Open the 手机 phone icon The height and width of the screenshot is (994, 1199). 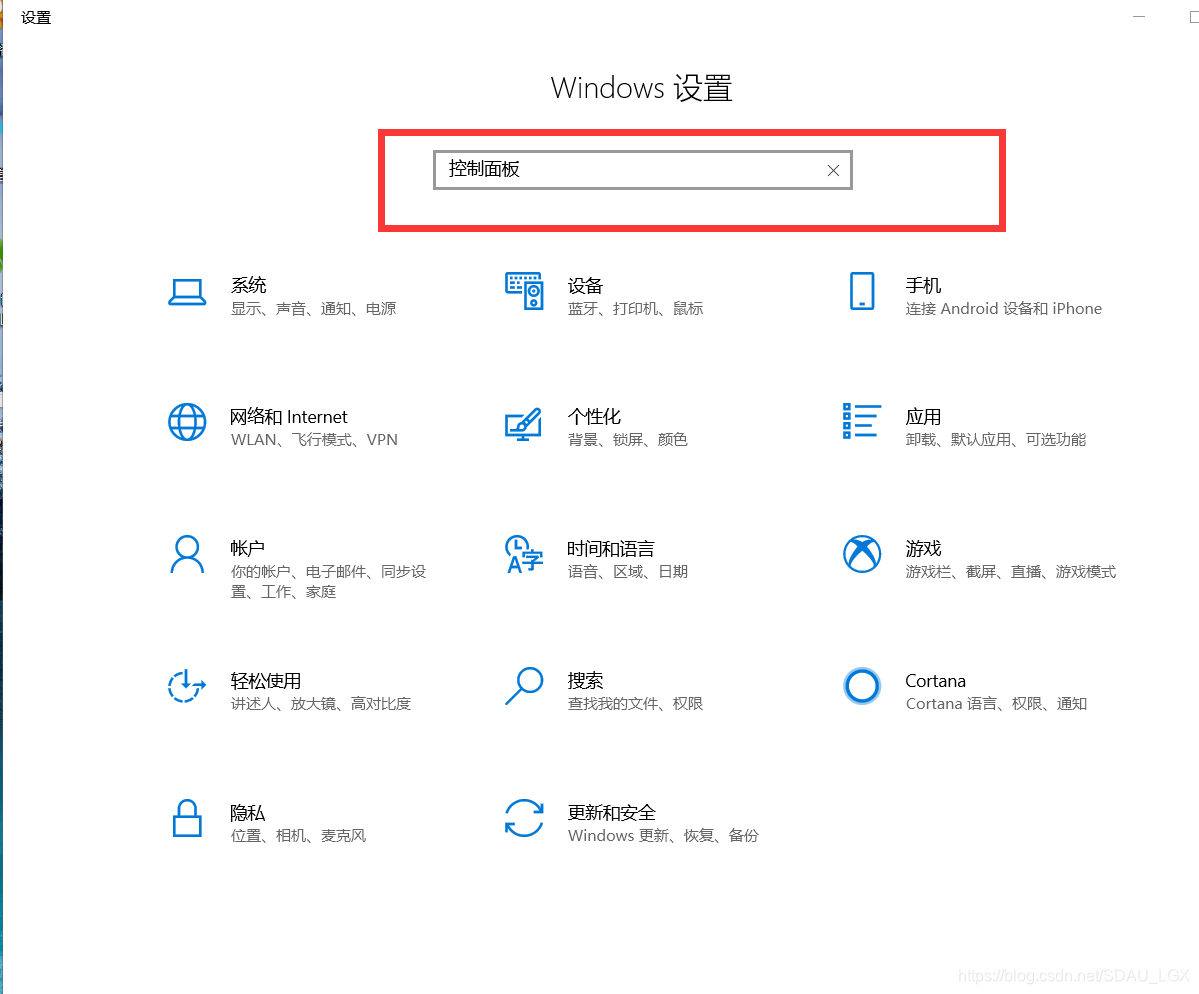tap(862, 291)
